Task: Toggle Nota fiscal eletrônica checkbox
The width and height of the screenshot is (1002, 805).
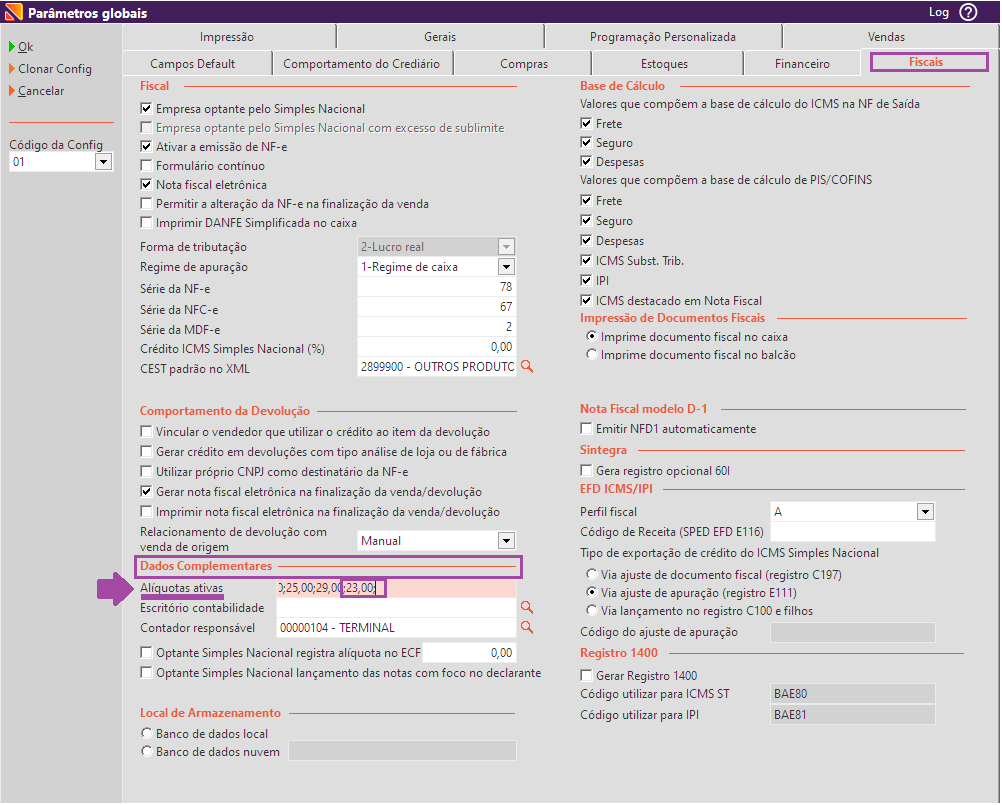Action: pos(146,185)
